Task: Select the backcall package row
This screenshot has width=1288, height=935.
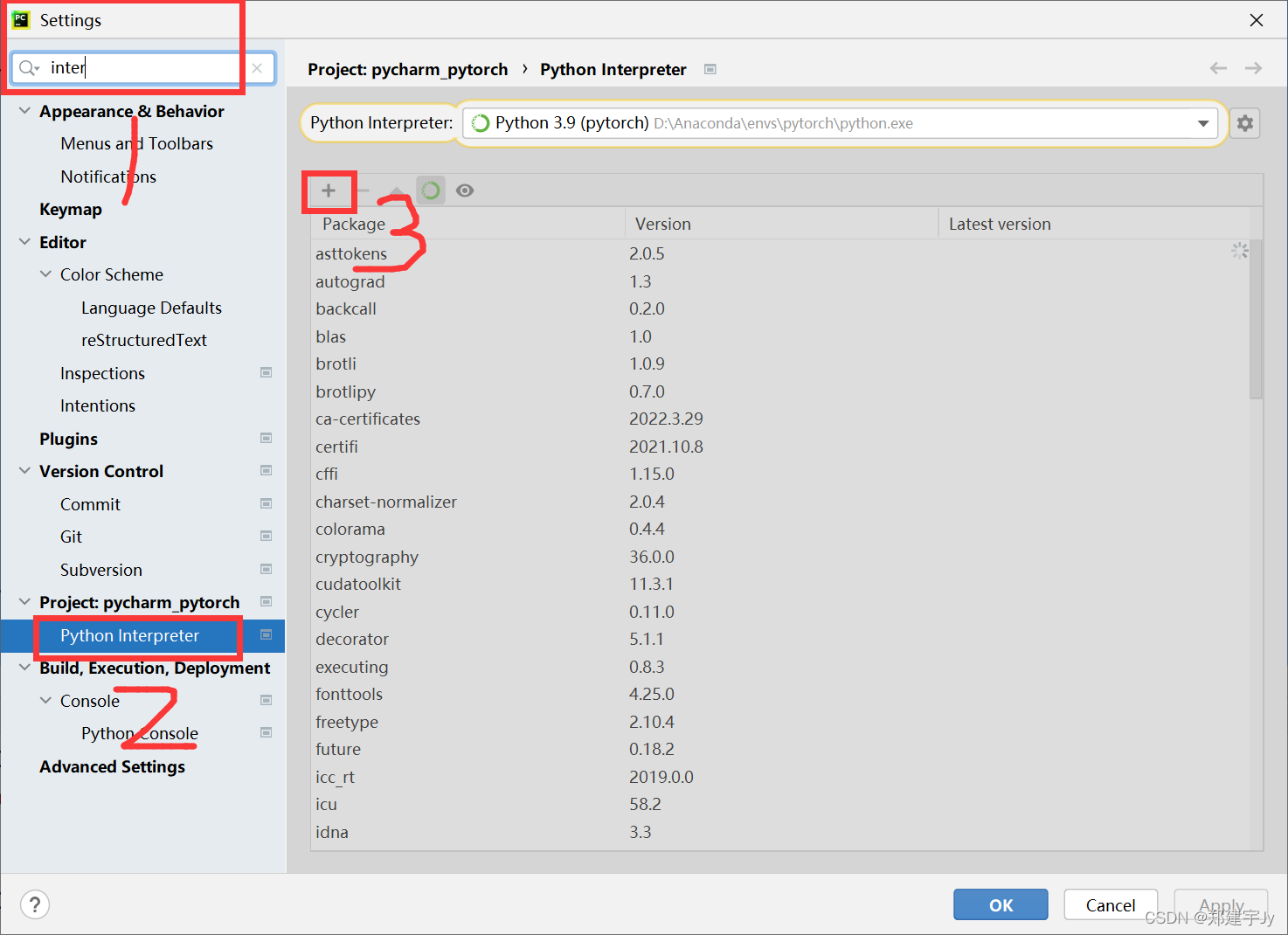Action: pyautogui.click(x=780, y=308)
